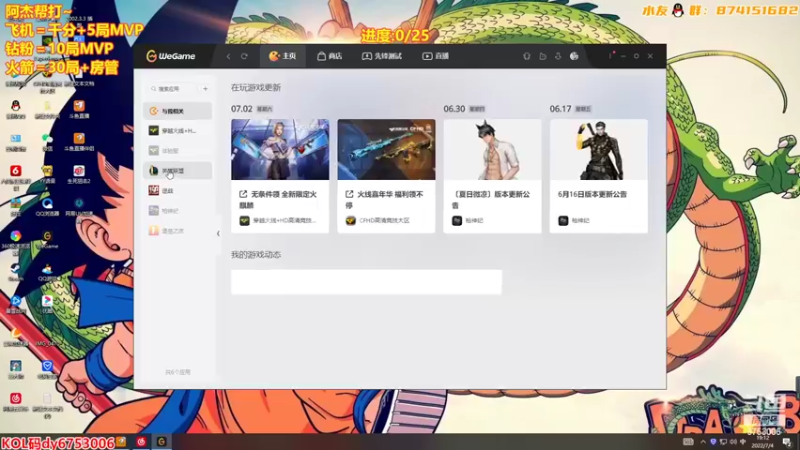This screenshot has height=450, width=800.
Task: Click the 在玩游戏更新 heading
Action: 256,88
